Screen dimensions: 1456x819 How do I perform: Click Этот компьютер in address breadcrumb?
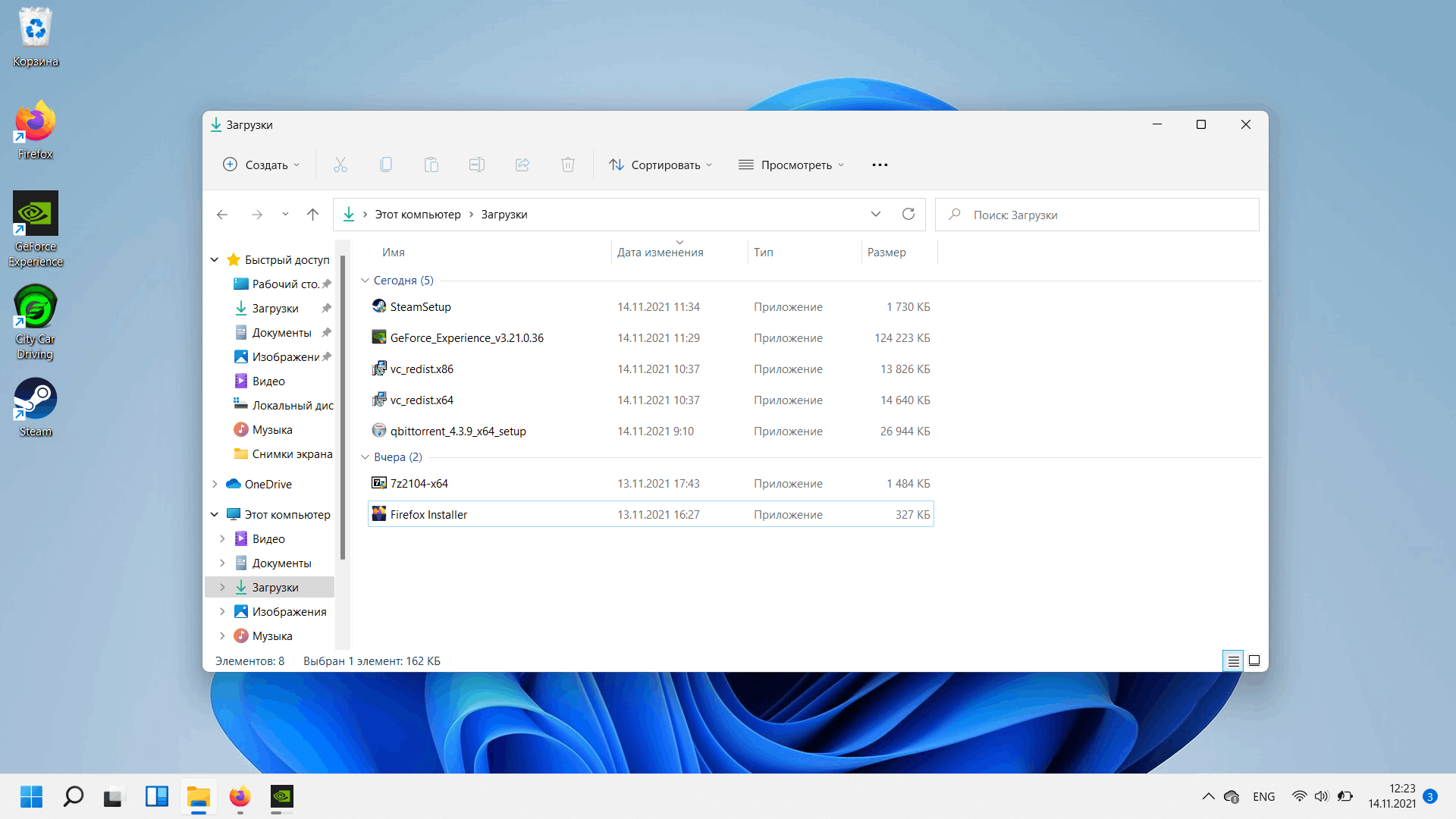pos(418,215)
